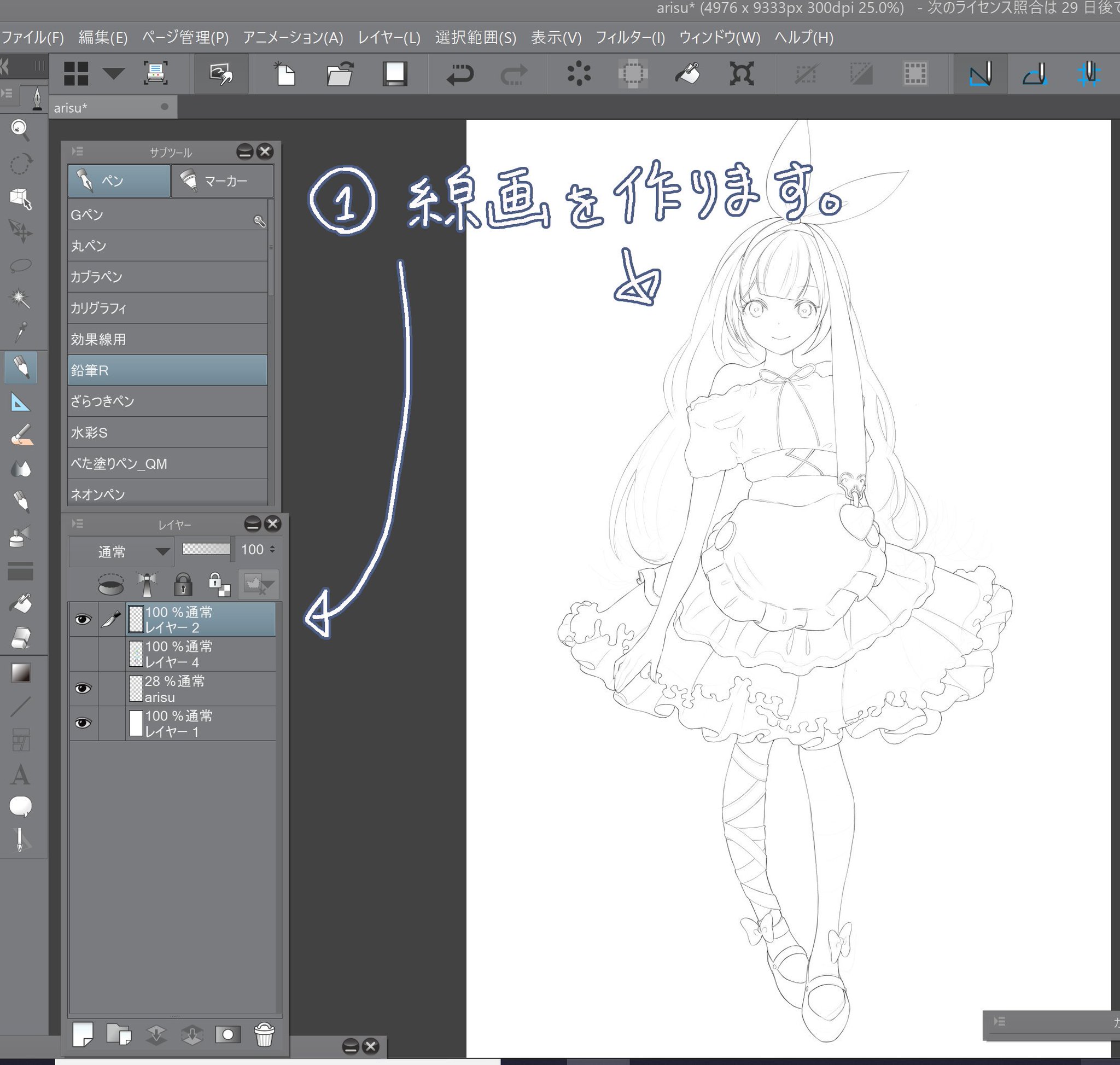This screenshot has width=1120, height=1065.
Task: Select the Move layer tool
Action: [20, 231]
